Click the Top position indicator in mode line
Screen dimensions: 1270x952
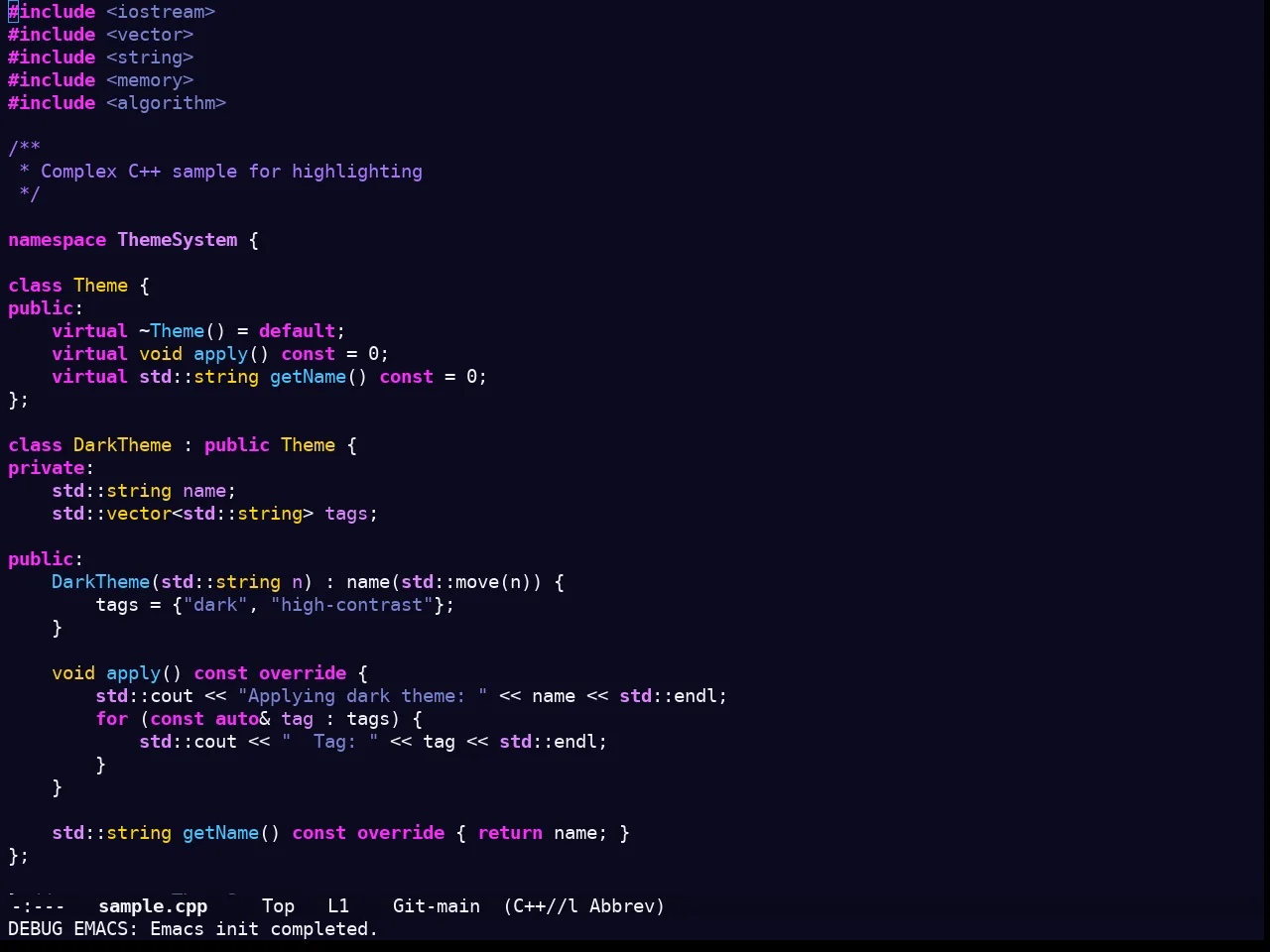point(279,906)
